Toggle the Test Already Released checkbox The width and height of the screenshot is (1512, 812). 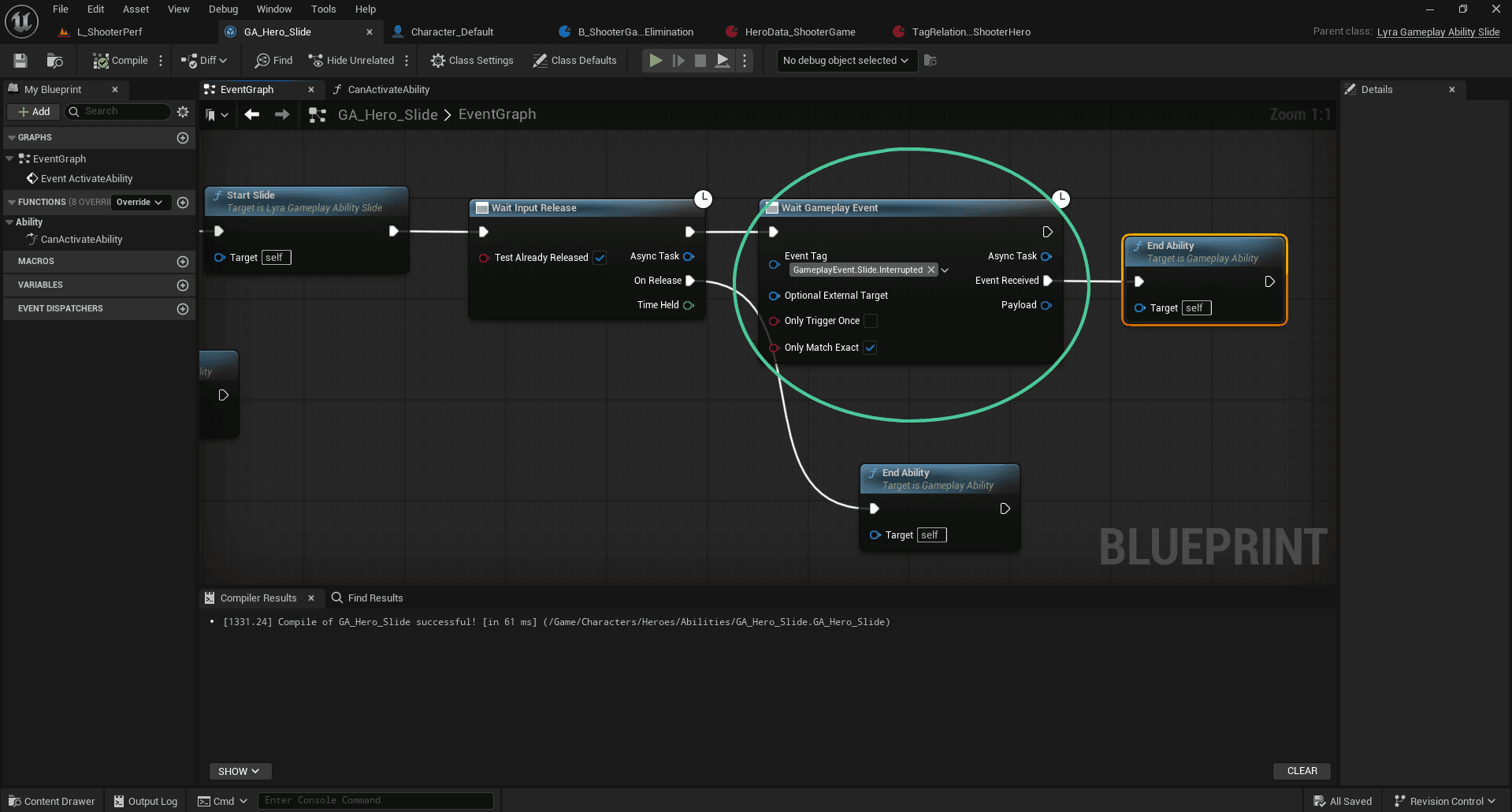click(600, 258)
